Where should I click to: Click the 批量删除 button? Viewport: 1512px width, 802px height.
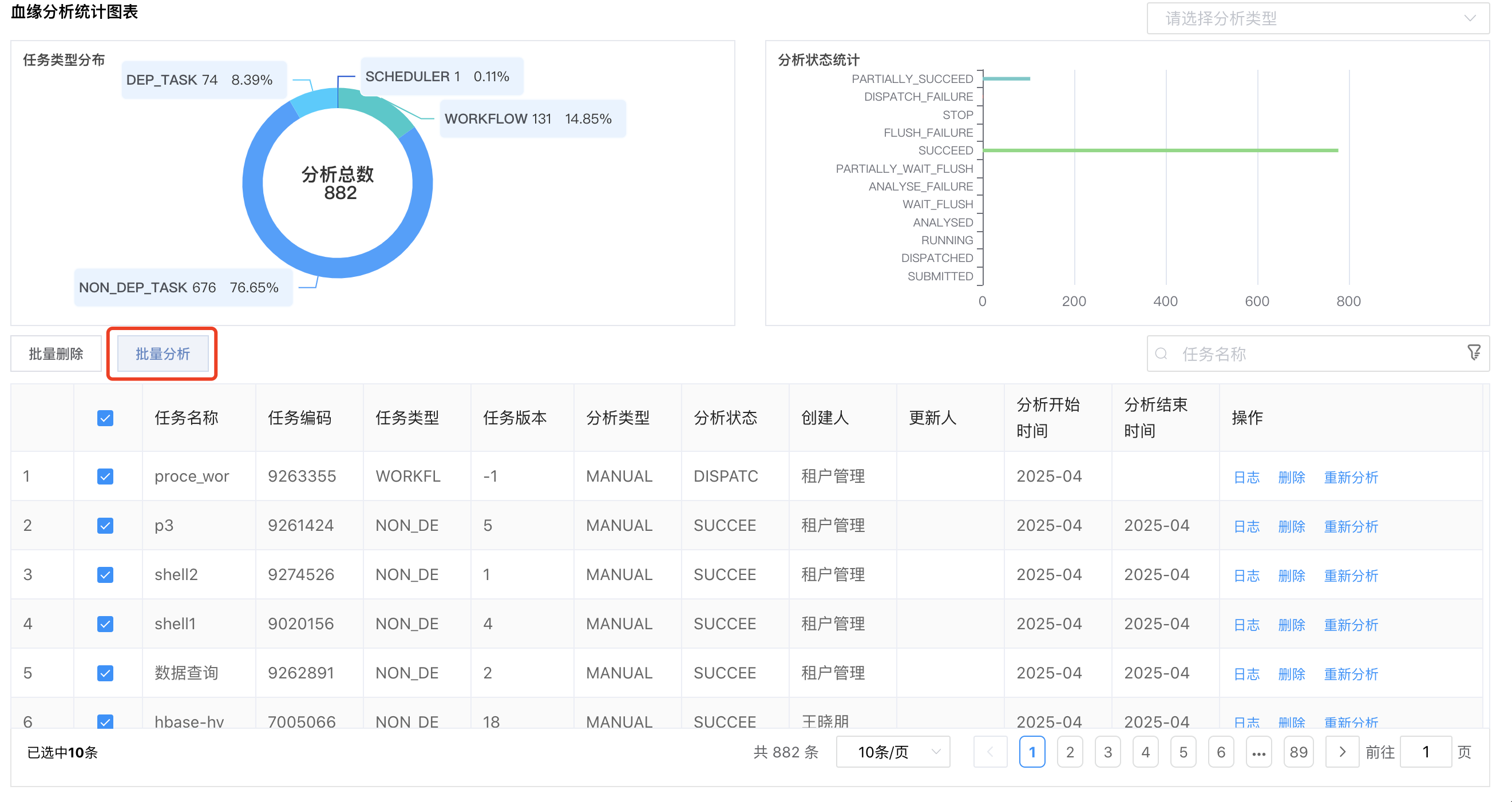point(56,353)
